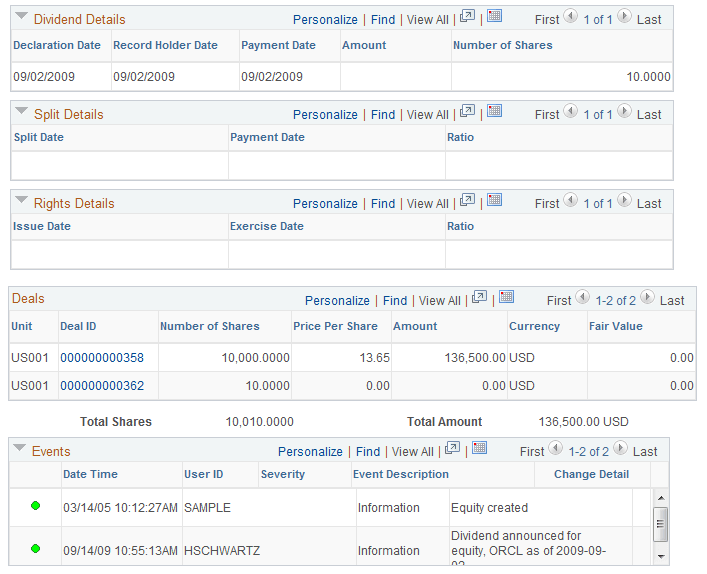
Task: Click green status dot for HSCHWARTZ event
Action: point(35,548)
